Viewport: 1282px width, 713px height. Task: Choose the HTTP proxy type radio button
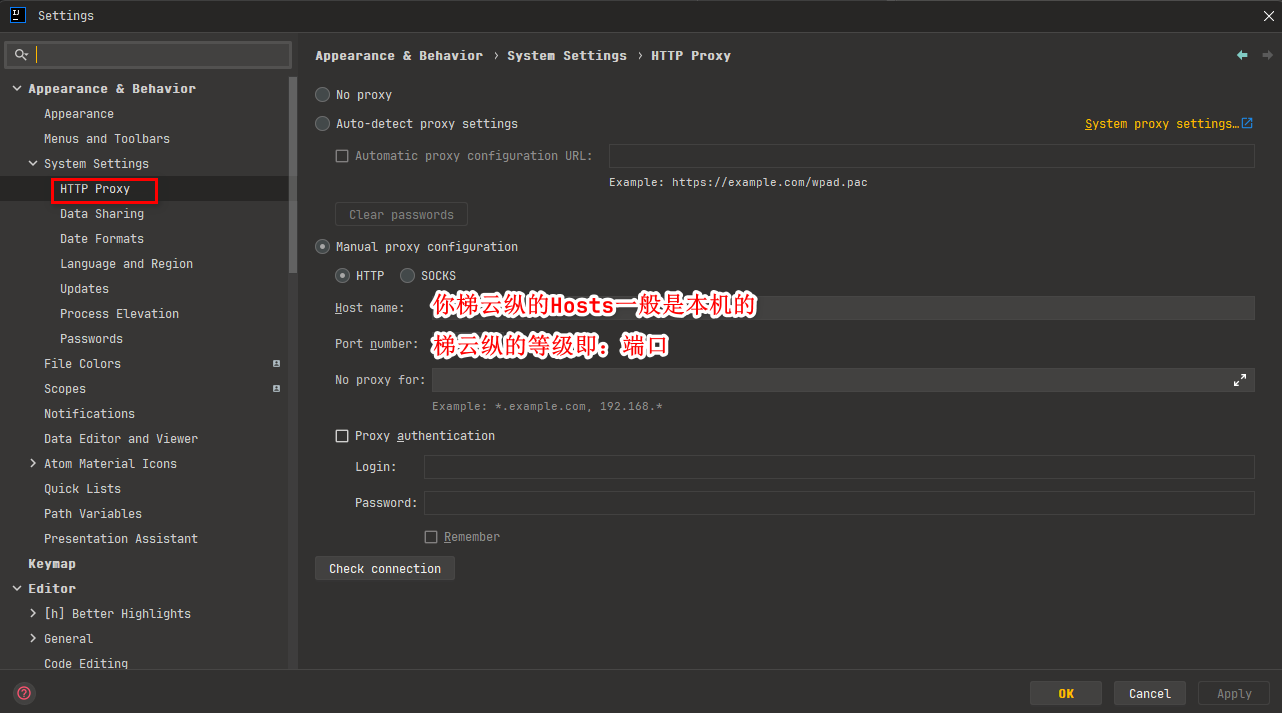(342, 276)
